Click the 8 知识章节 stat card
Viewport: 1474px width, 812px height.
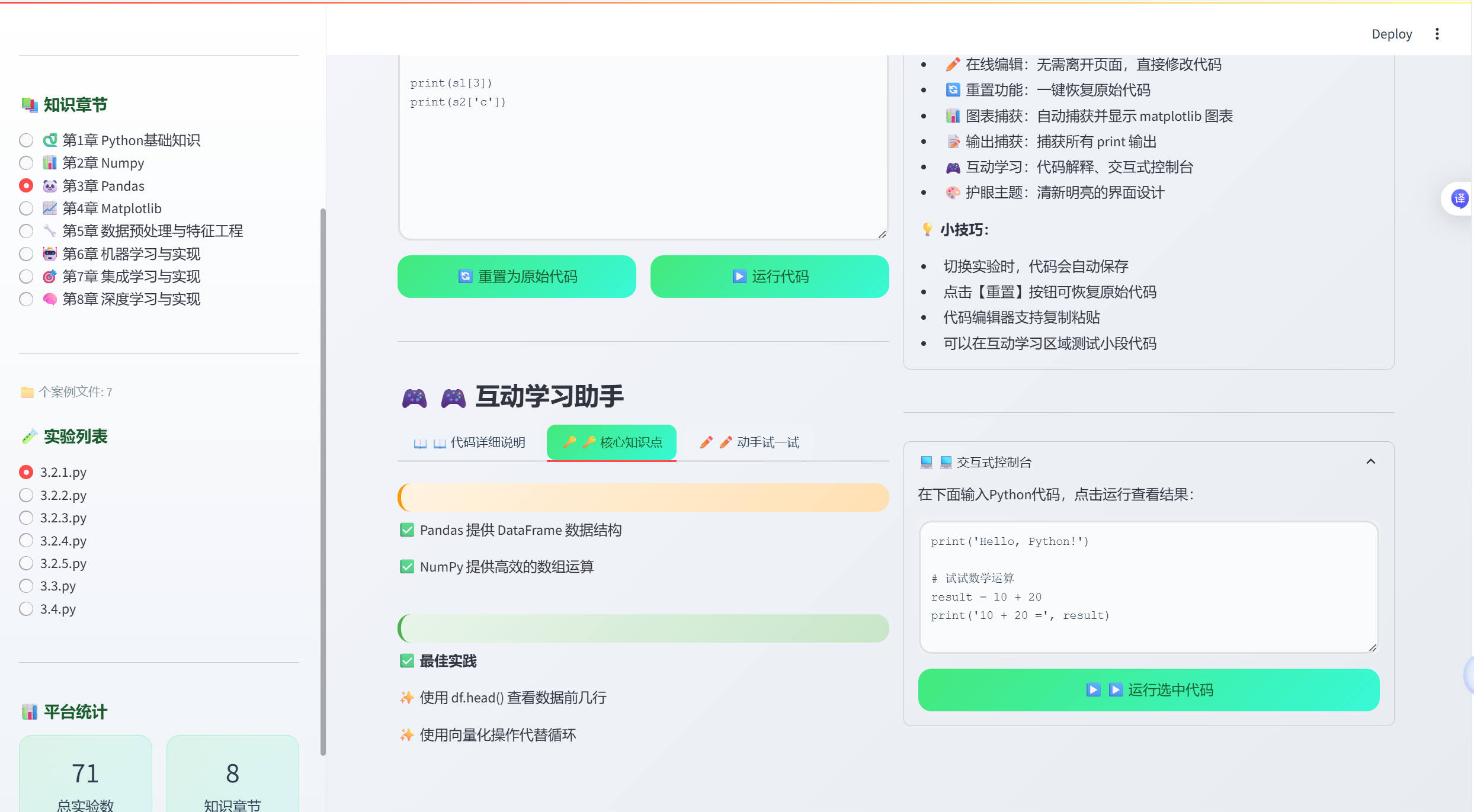click(x=233, y=774)
